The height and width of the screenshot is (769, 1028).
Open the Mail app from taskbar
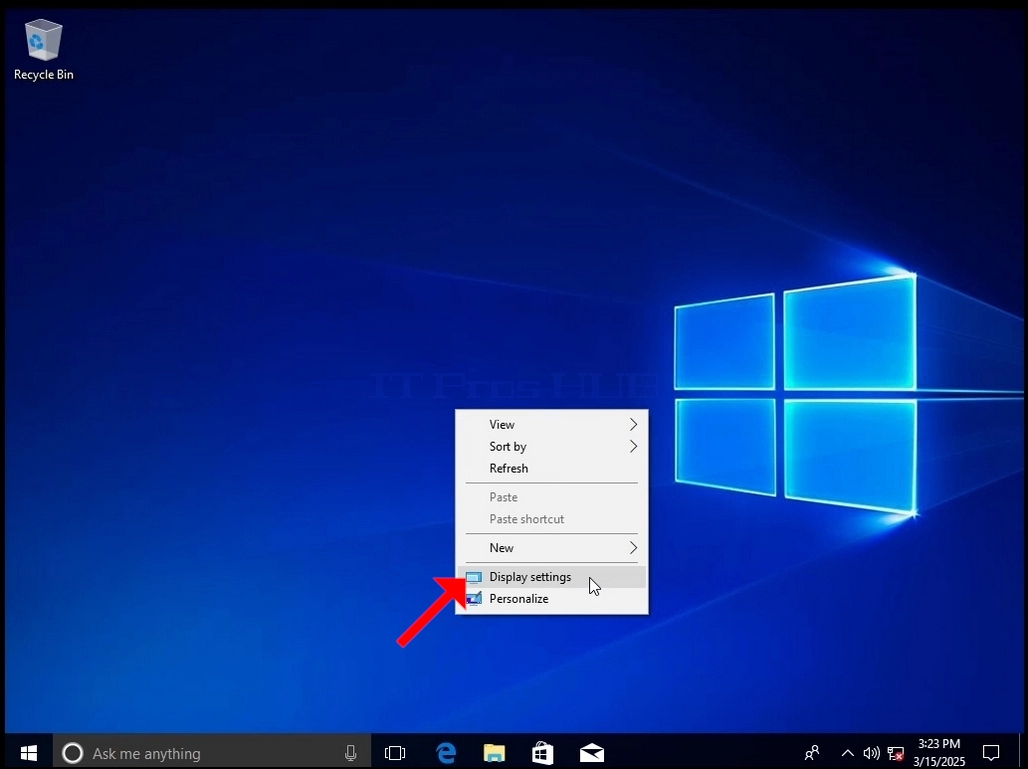point(591,753)
